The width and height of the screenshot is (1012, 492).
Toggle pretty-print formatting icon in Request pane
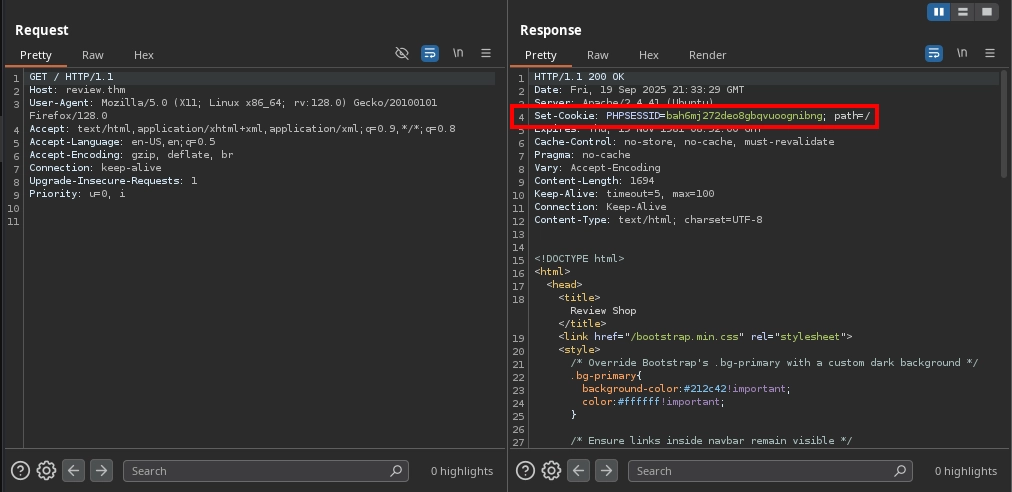(x=430, y=53)
